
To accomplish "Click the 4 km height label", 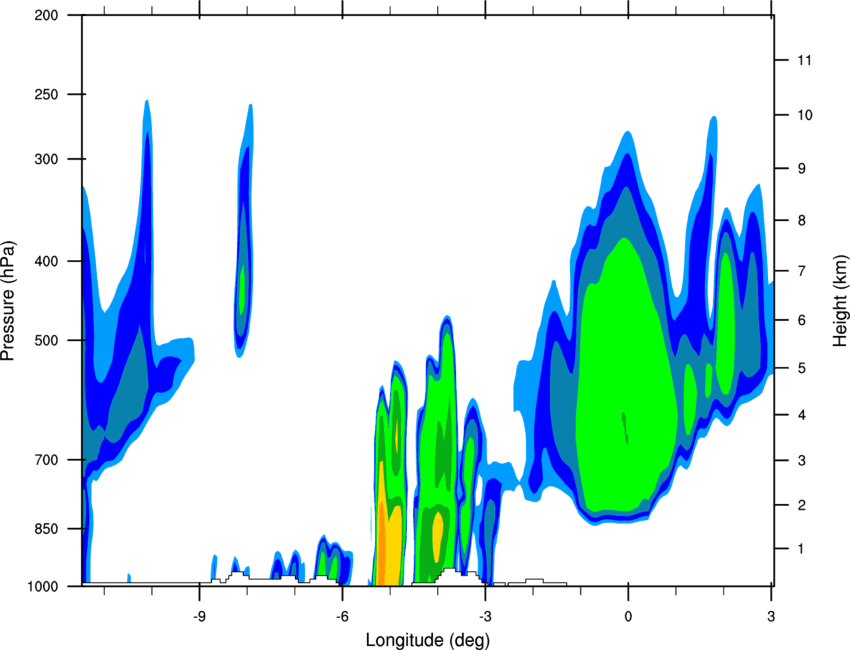I will click(802, 415).
